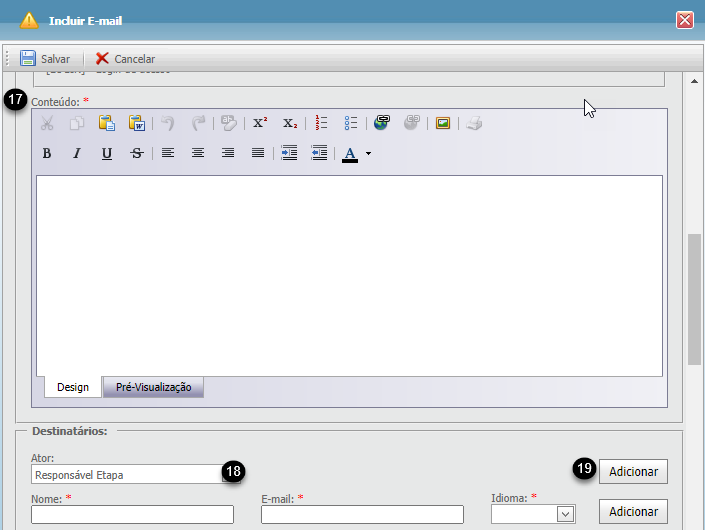Click the font color A swatch
The height and width of the screenshot is (530, 705).
(x=350, y=154)
